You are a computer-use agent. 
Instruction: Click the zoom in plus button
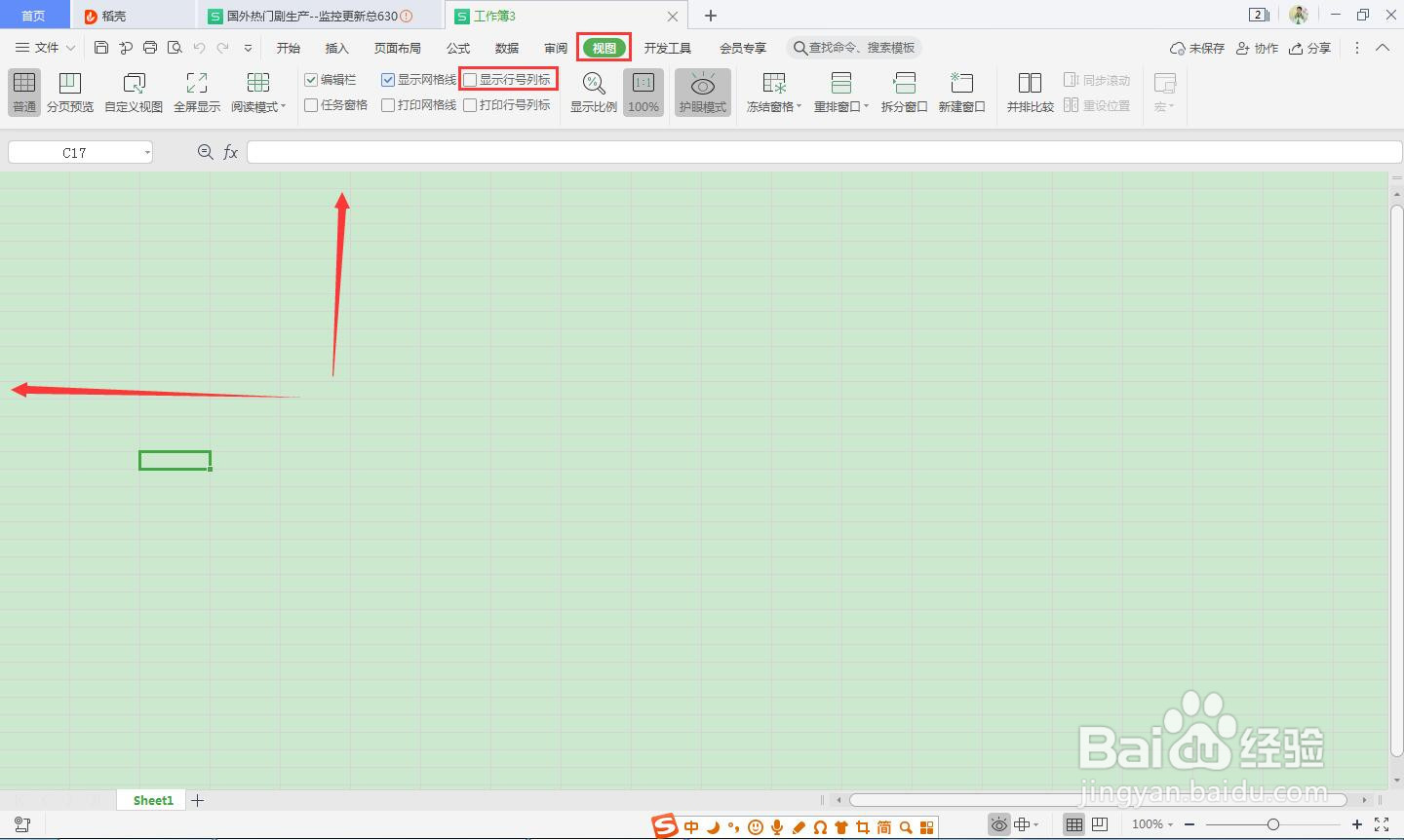tap(1357, 824)
